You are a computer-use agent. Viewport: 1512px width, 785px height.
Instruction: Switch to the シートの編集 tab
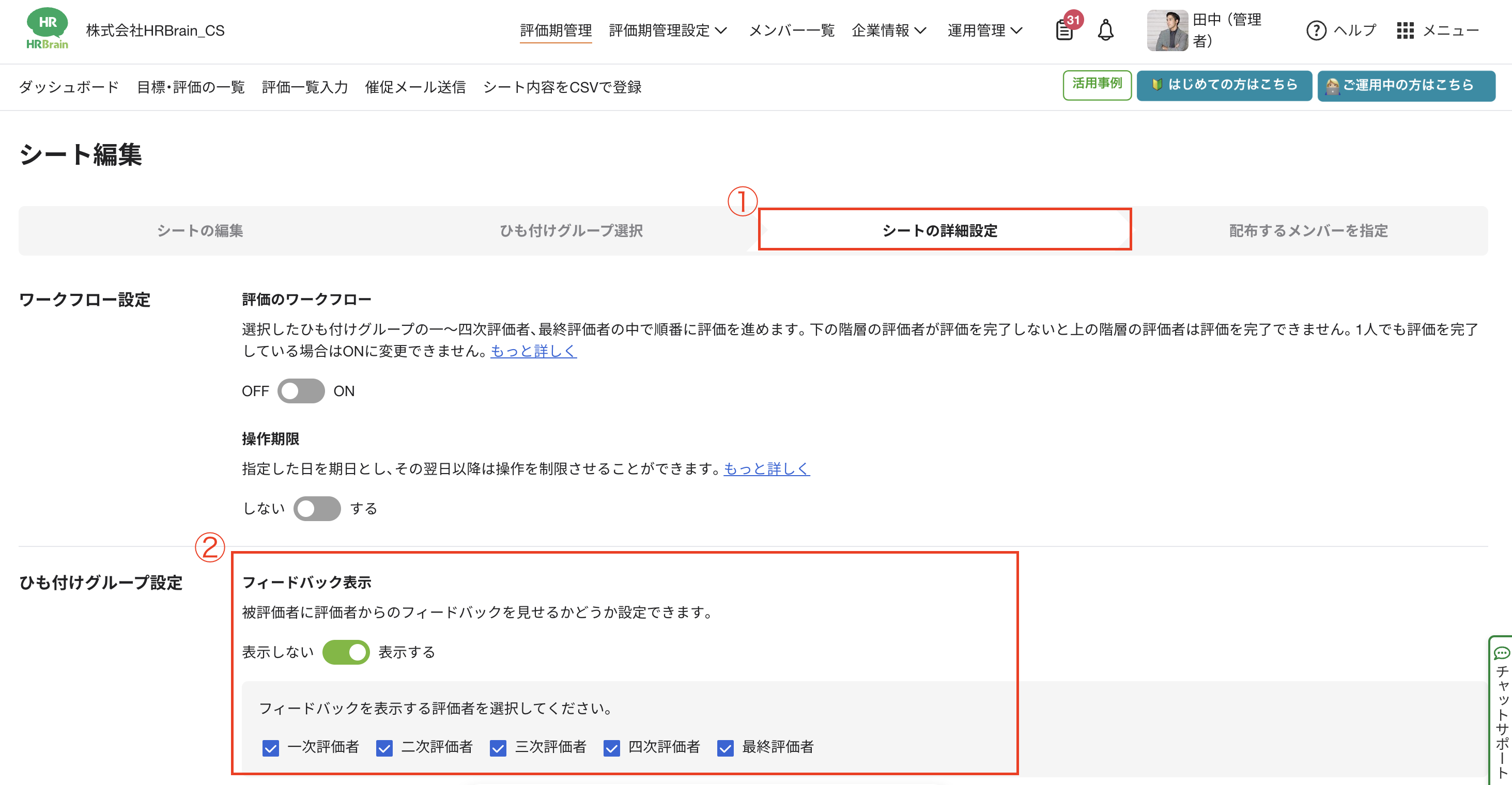pyautogui.click(x=200, y=230)
